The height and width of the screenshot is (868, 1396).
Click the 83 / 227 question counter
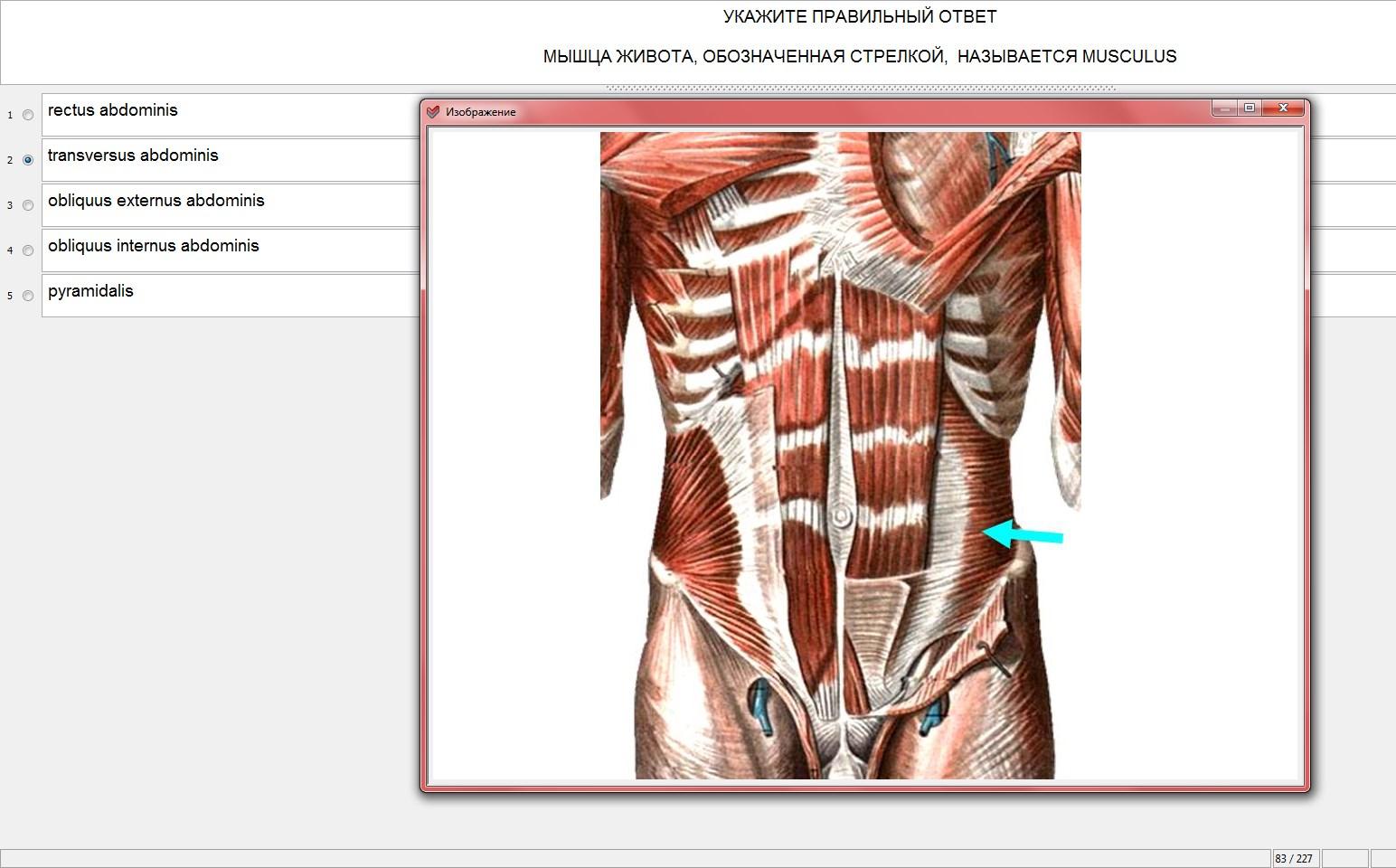1295,858
